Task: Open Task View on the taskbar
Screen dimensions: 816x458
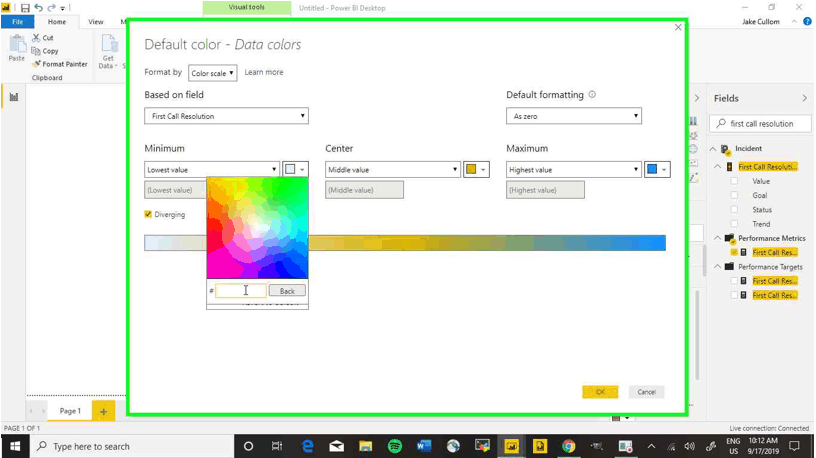Action: pos(277,446)
